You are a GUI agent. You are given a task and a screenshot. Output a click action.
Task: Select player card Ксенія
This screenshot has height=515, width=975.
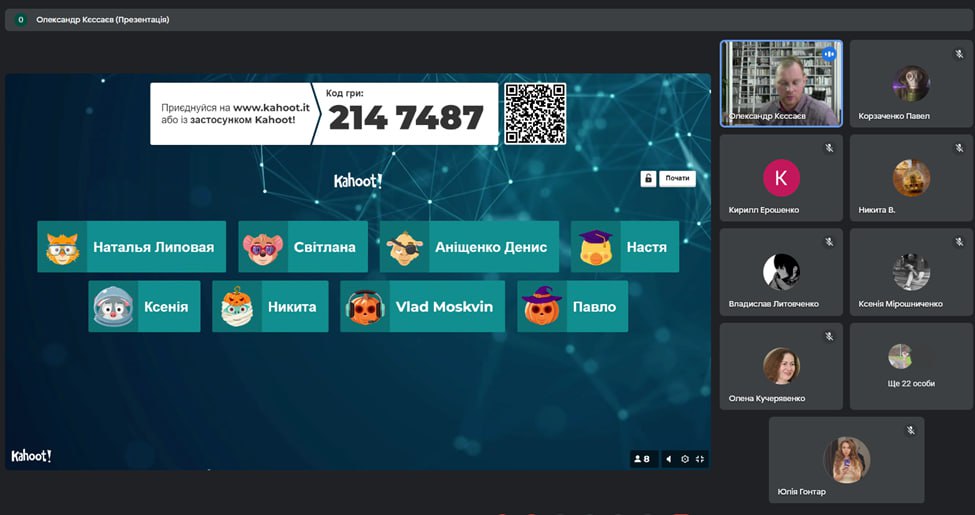144,307
